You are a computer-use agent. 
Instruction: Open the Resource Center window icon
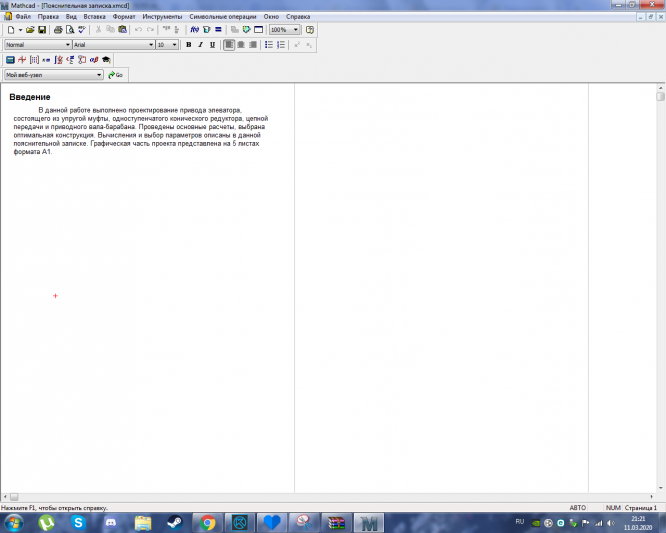(x=258, y=30)
